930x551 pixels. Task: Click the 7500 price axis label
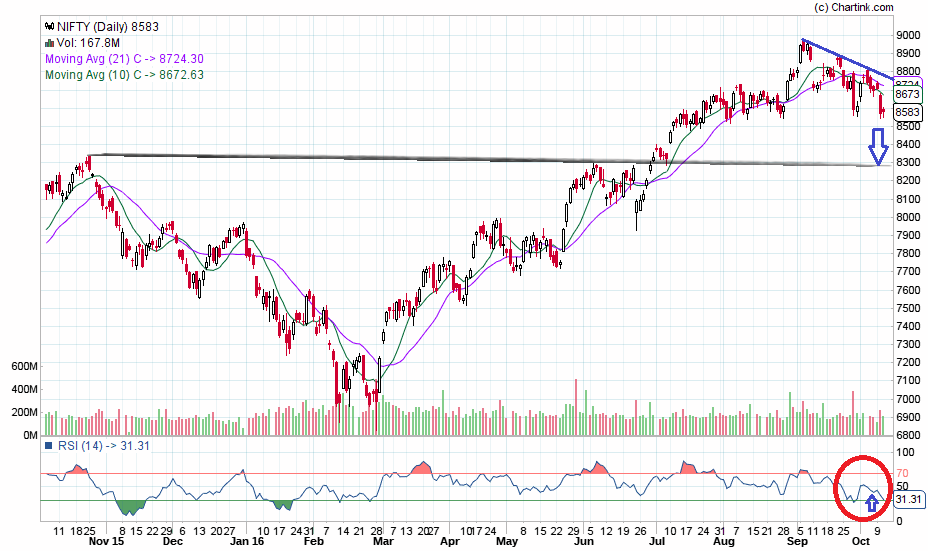pyautogui.click(x=908, y=308)
